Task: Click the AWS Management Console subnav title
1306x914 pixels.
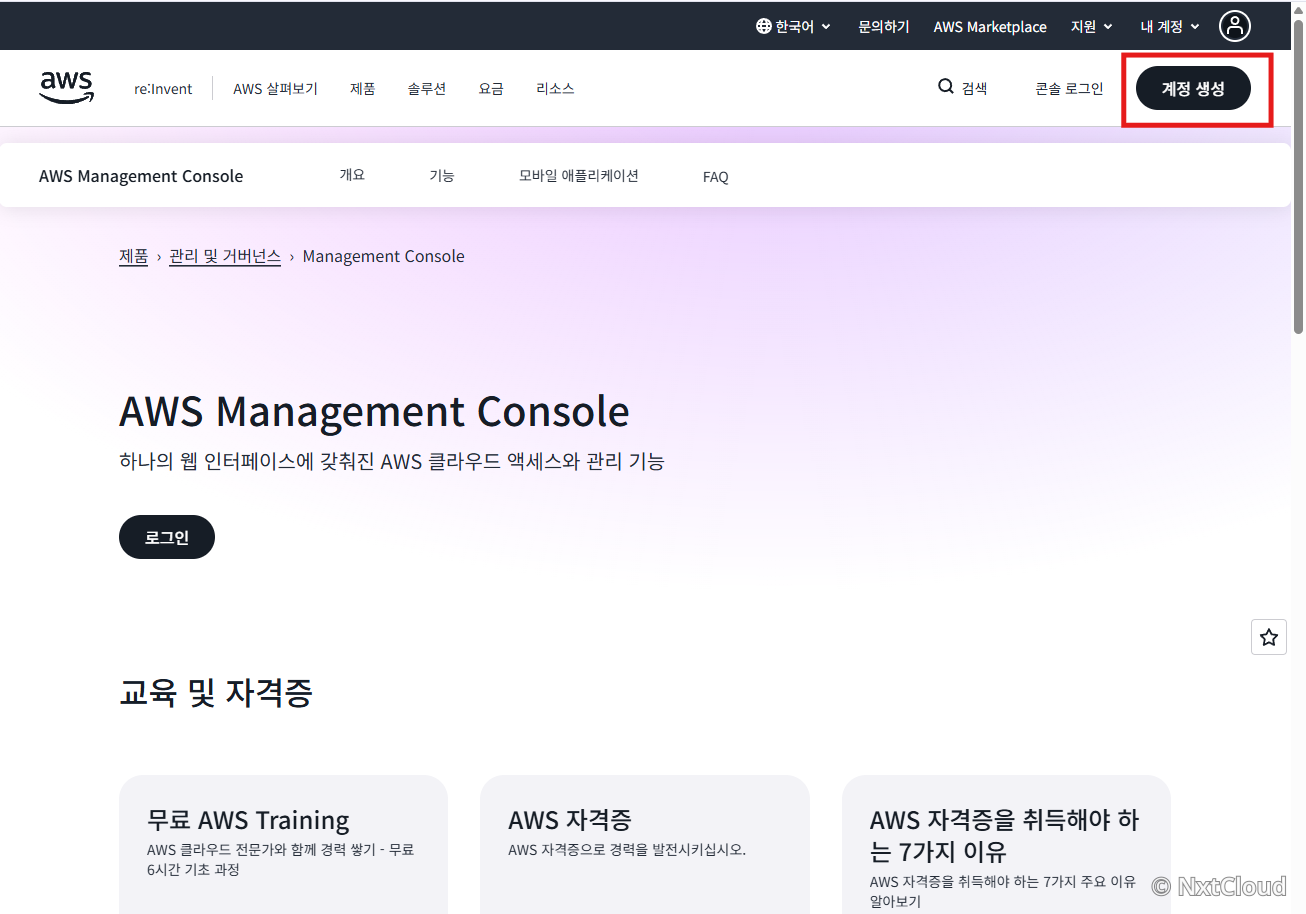Action: (x=141, y=176)
